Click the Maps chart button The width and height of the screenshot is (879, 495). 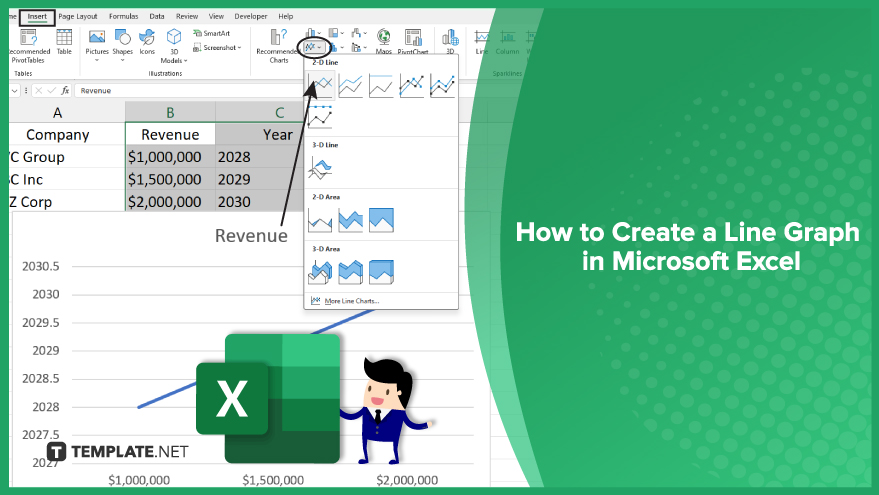pos(383,41)
